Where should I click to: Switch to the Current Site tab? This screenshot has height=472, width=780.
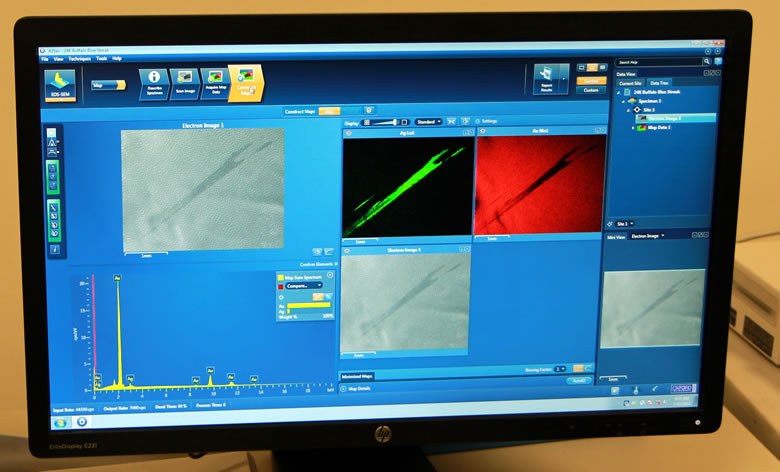631,83
